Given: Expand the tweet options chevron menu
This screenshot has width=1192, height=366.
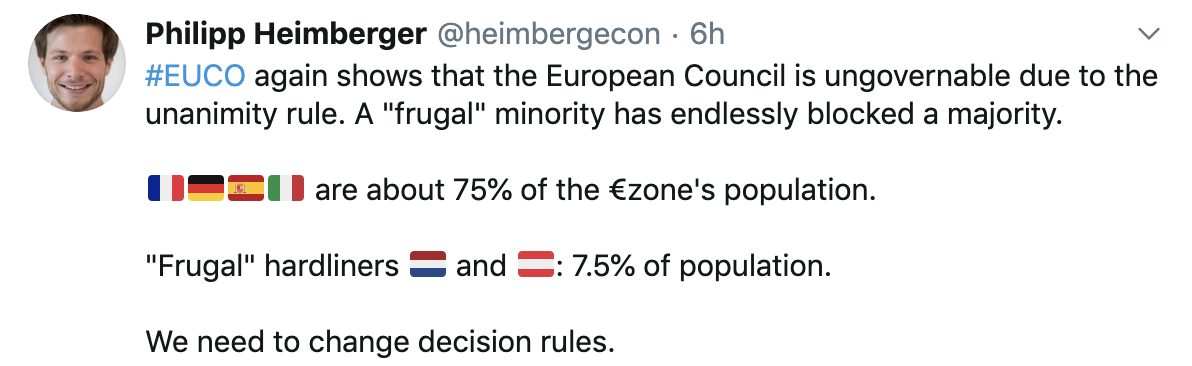Looking at the screenshot, I should [1147, 33].
